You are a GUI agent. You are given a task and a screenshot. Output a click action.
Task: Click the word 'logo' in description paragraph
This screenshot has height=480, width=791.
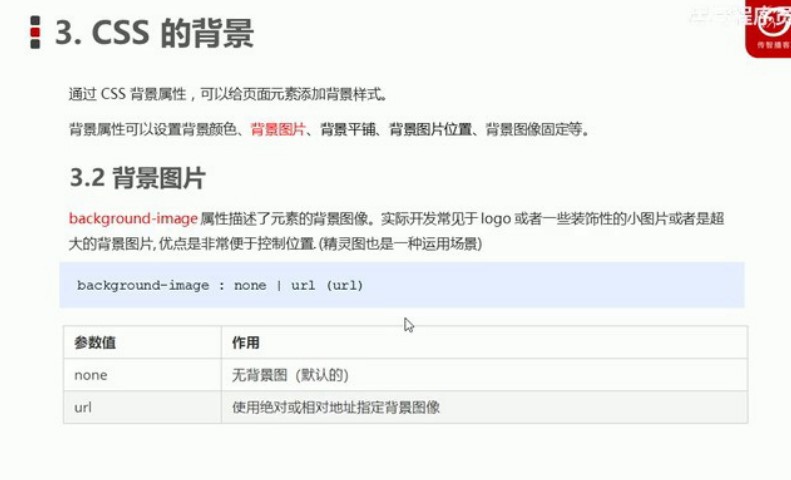pyautogui.click(x=495, y=219)
